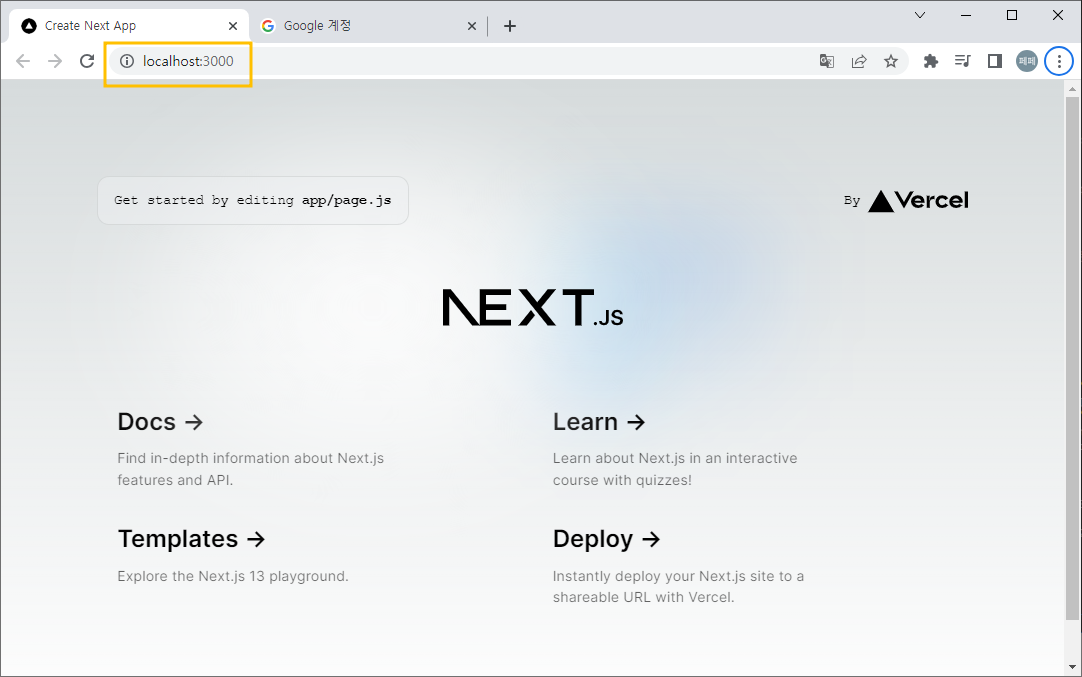Close the Google 계정 tab

472,26
